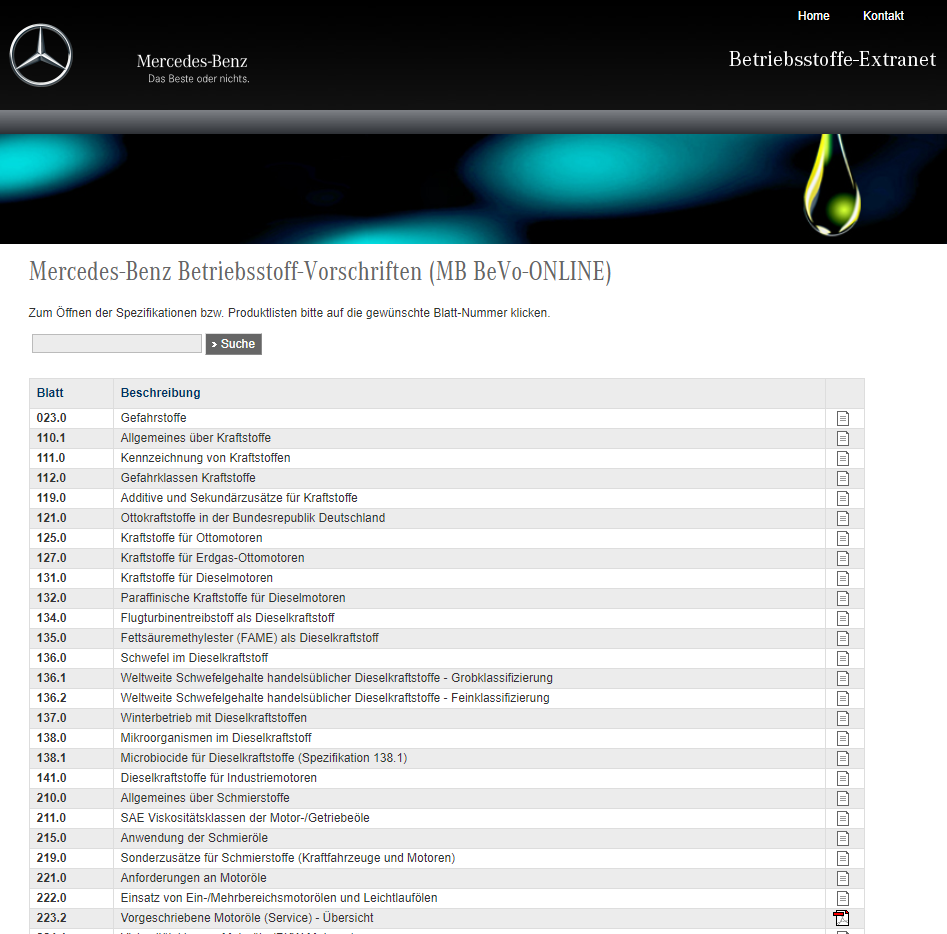947x934 pixels.
Task: Click the Beschreibung column header
Action: (161, 393)
